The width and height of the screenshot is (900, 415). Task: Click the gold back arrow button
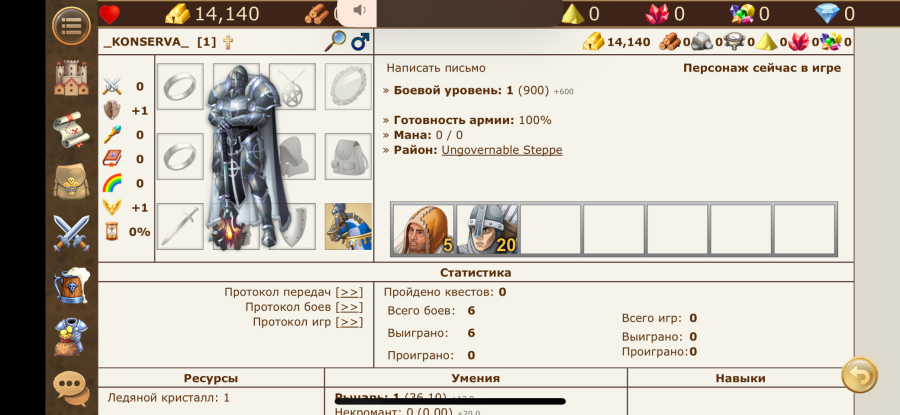click(x=859, y=375)
